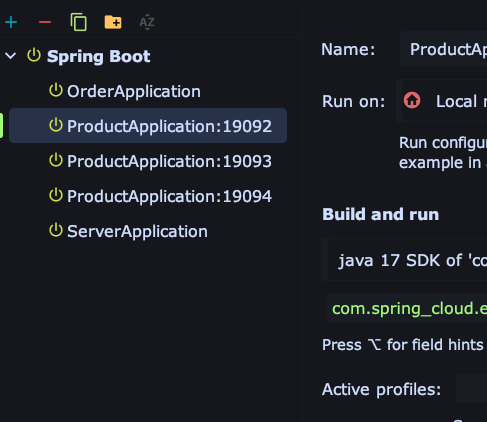The image size is (487, 422).
Task: Collapse the Spring Boot group
Action: point(11,56)
